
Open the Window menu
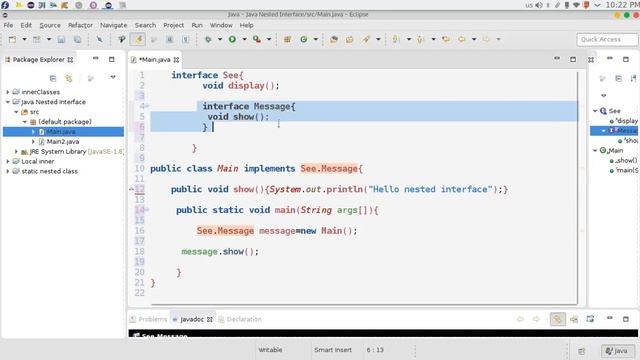pyautogui.click(x=221, y=25)
